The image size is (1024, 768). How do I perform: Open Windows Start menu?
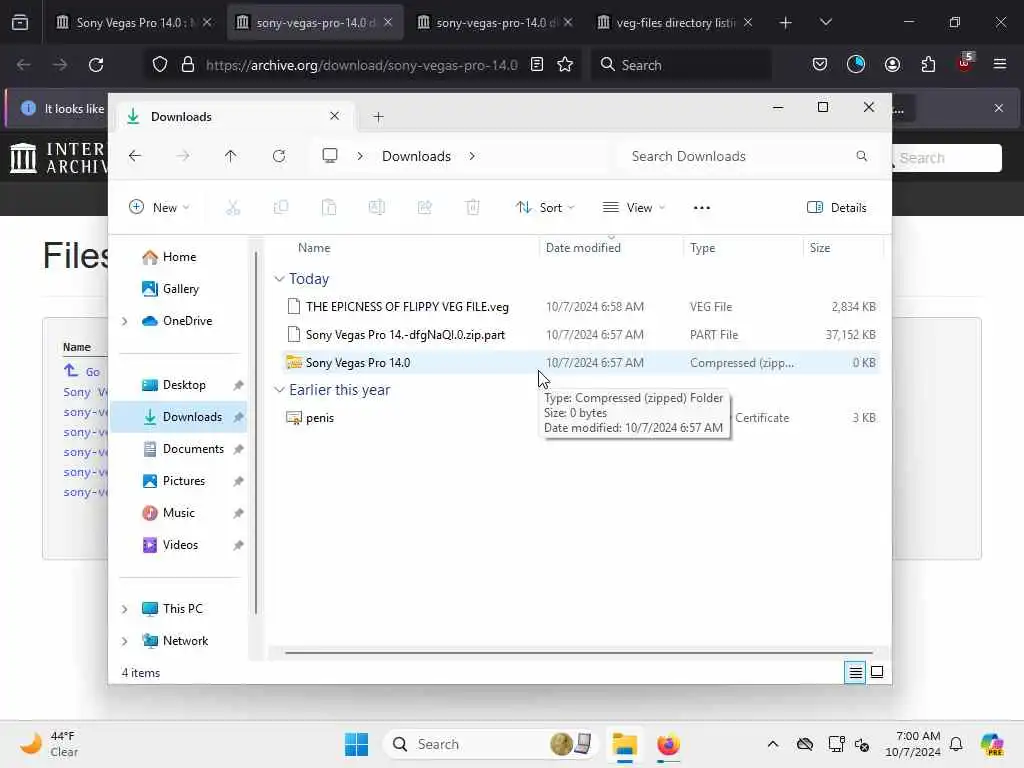[356, 744]
